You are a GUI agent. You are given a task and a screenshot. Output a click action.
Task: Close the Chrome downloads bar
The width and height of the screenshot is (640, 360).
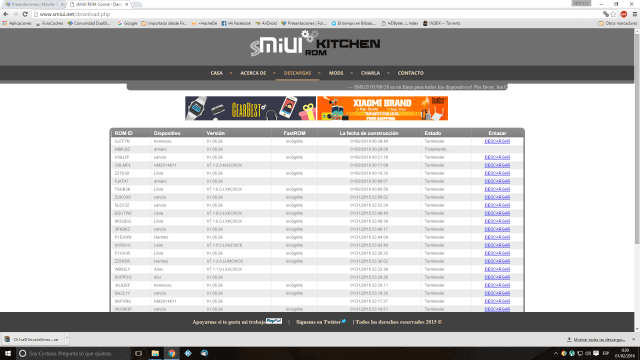[x=633, y=340]
